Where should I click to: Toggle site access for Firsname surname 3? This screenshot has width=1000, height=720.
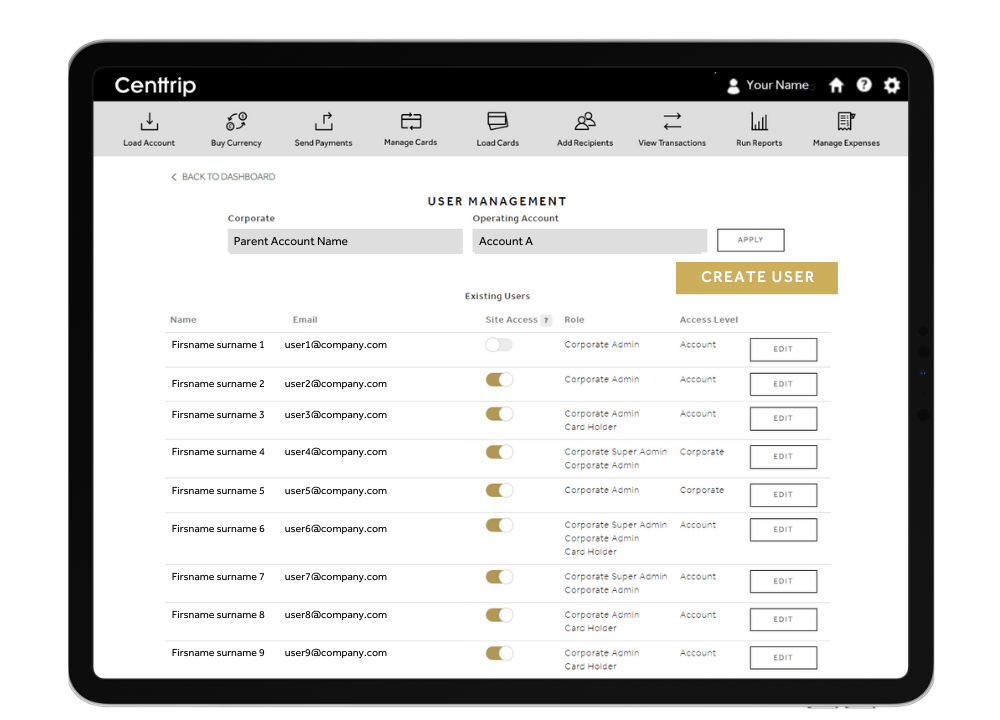pos(499,415)
